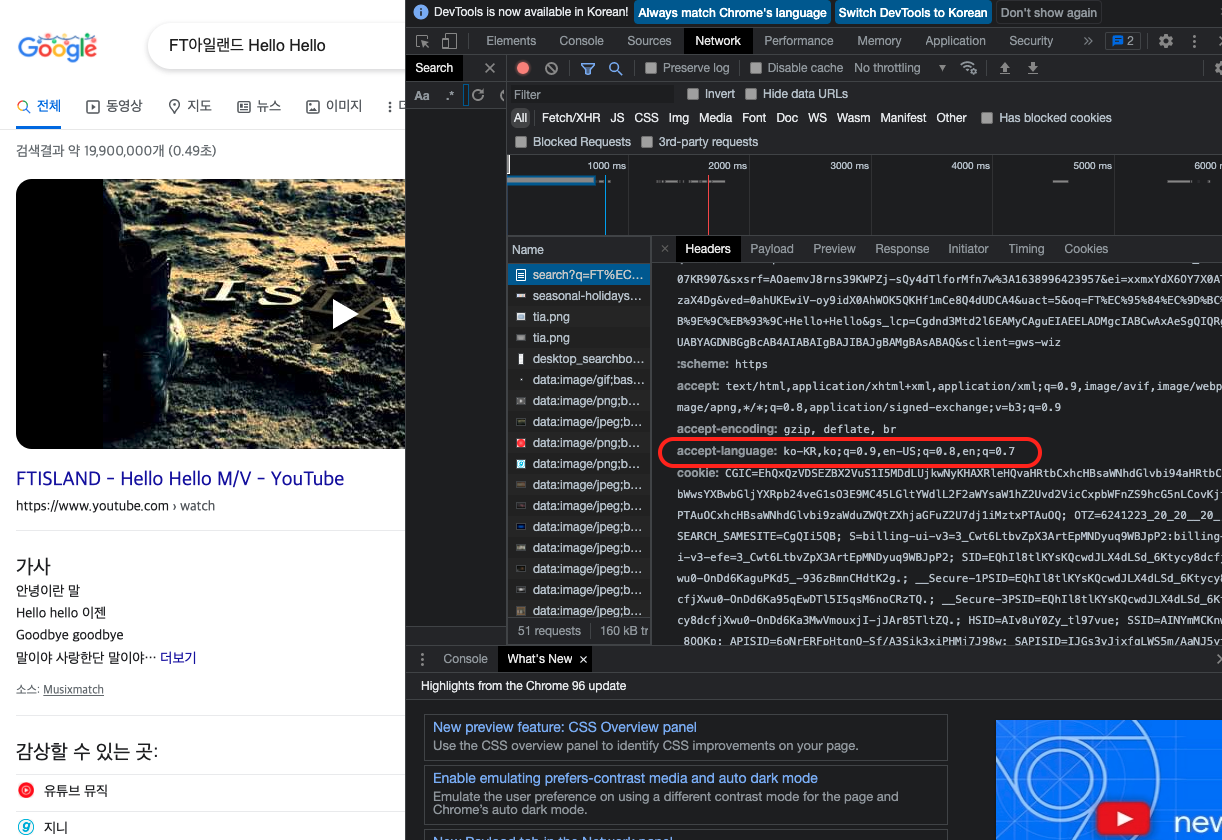This screenshot has width=1222, height=840.
Task: Open the issues counter badge showing 2
Action: (x=1122, y=41)
